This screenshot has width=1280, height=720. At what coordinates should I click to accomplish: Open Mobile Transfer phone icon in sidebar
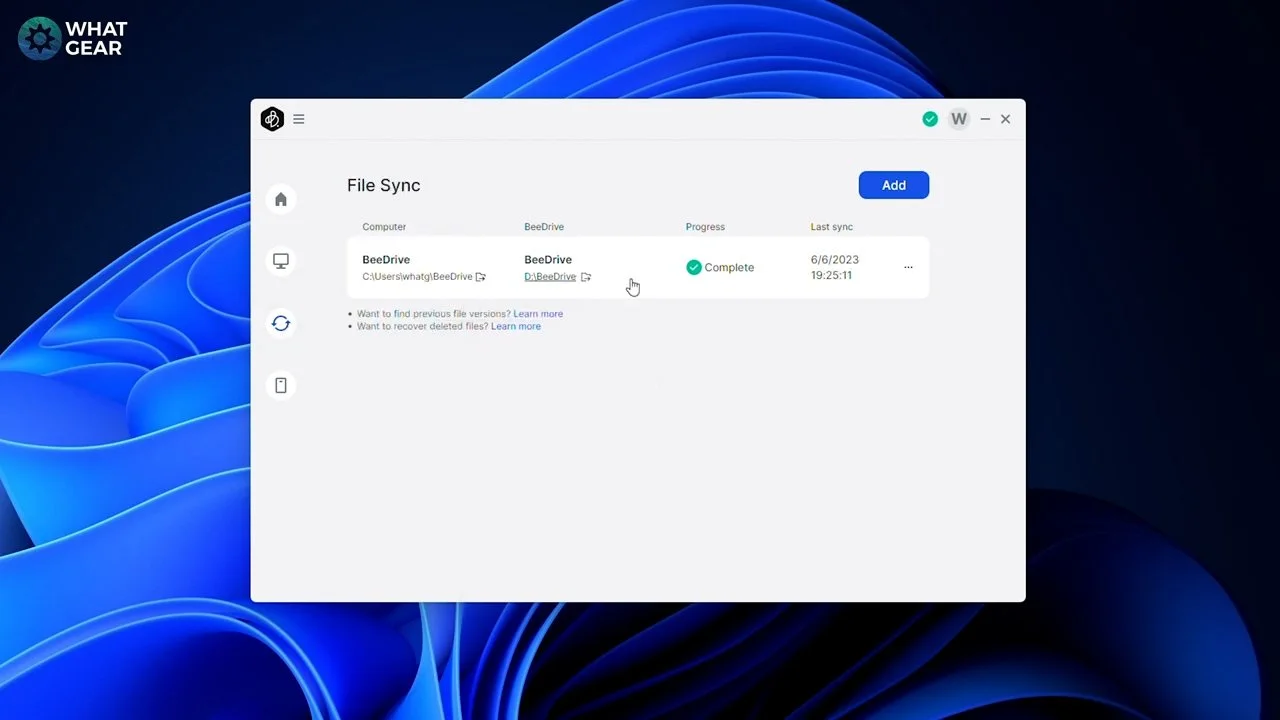pyautogui.click(x=281, y=385)
